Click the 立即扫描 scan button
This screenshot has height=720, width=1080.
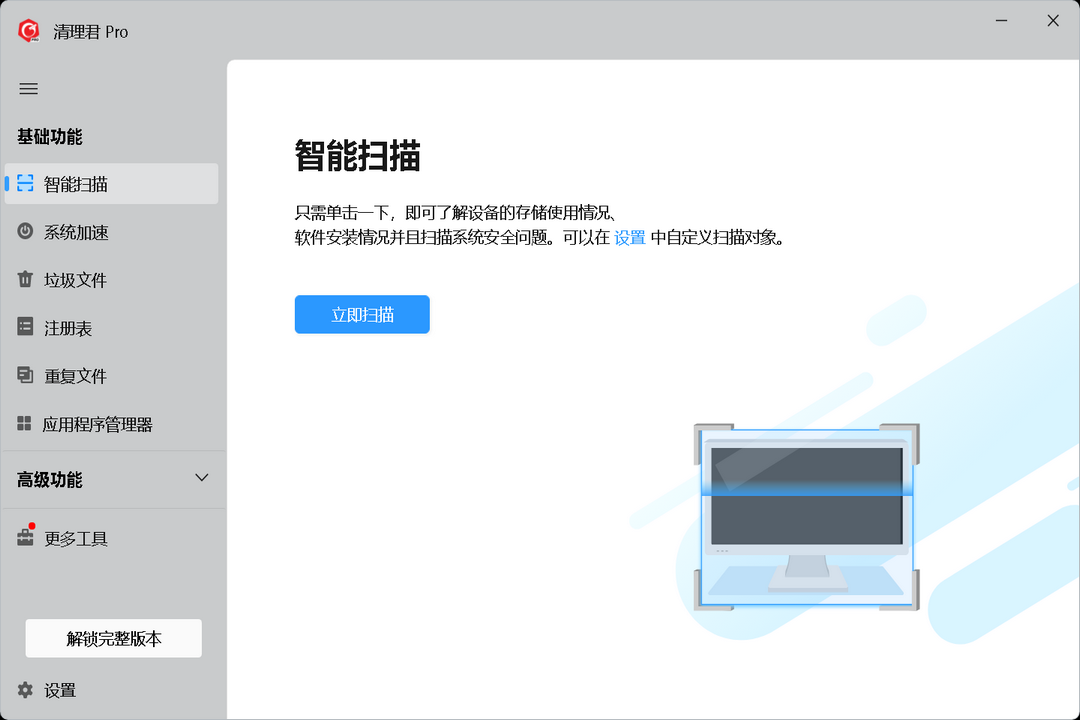[x=362, y=314]
